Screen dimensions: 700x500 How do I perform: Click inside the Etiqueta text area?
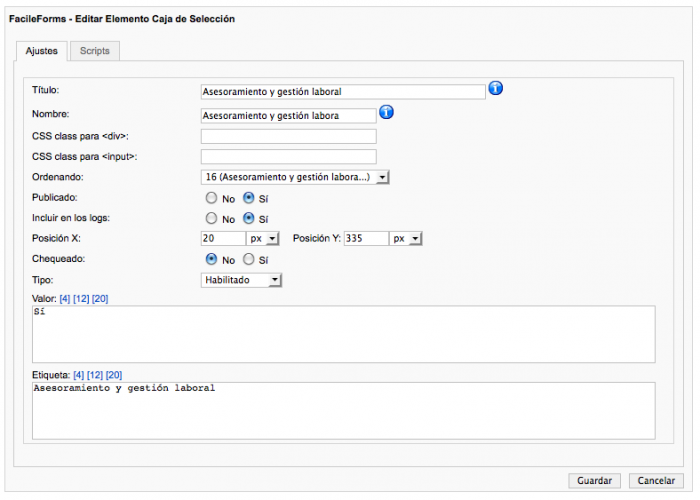pos(344,411)
